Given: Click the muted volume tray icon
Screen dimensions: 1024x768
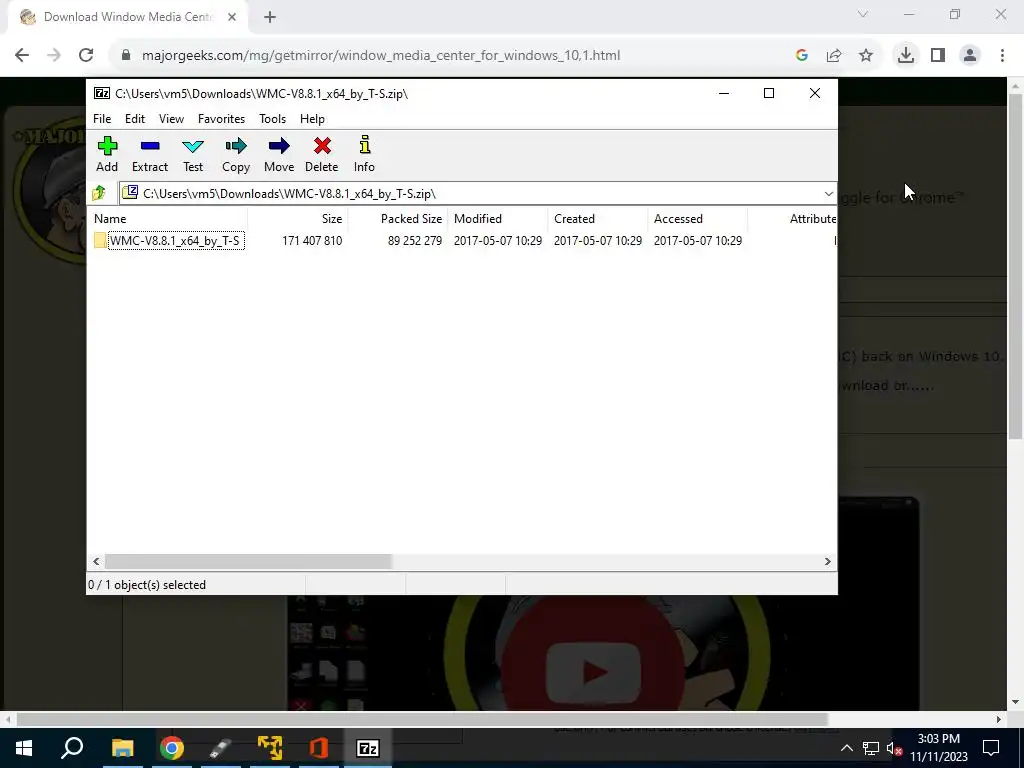Looking at the screenshot, I should (x=894, y=748).
